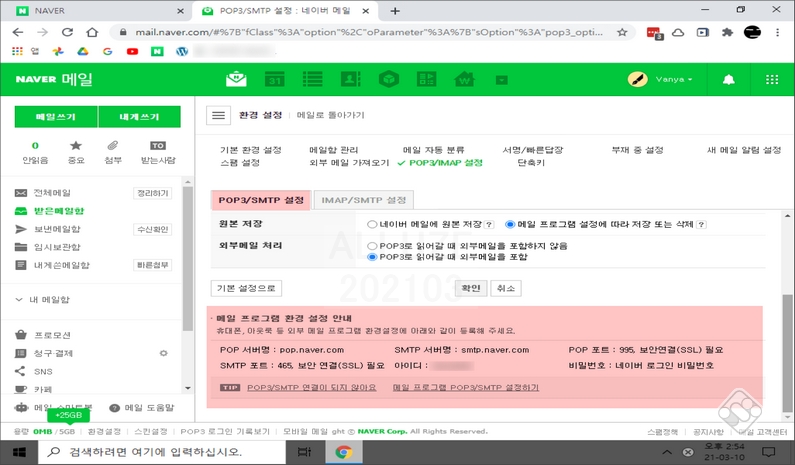The image size is (795, 465).
Task: Open the Naver Works home icon
Action: coord(464,79)
